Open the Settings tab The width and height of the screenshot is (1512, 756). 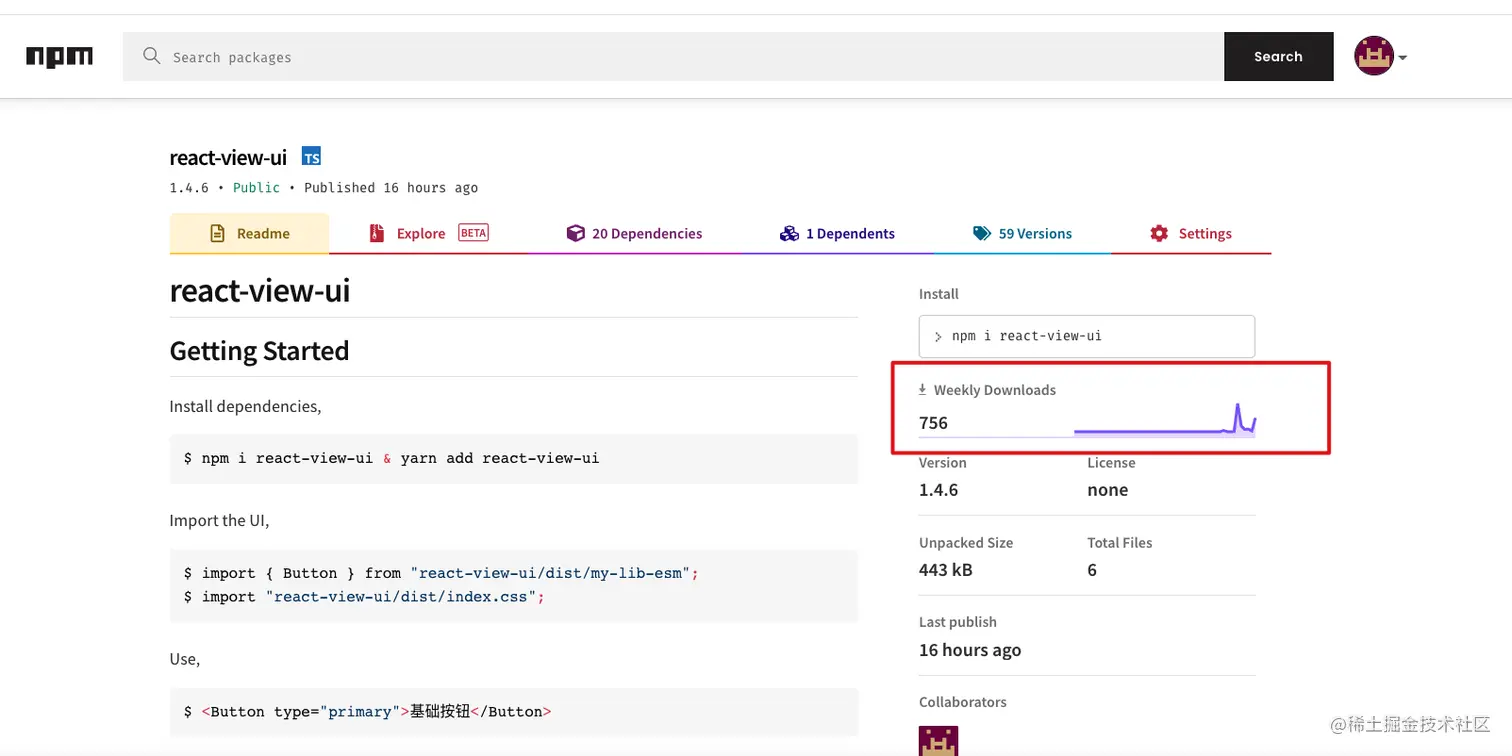pos(1191,233)
